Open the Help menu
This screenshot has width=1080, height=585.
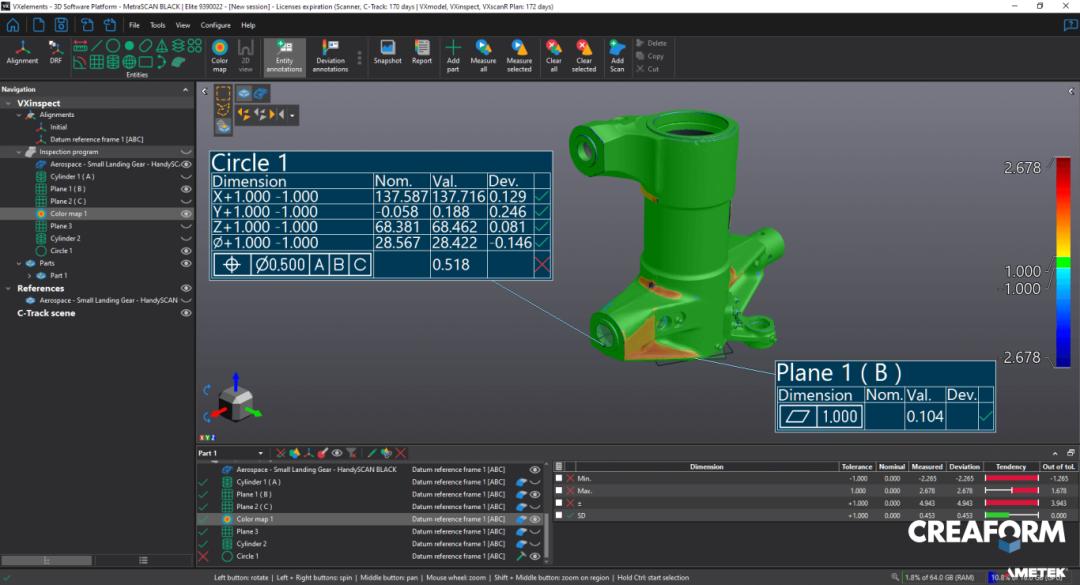[248, 25]
